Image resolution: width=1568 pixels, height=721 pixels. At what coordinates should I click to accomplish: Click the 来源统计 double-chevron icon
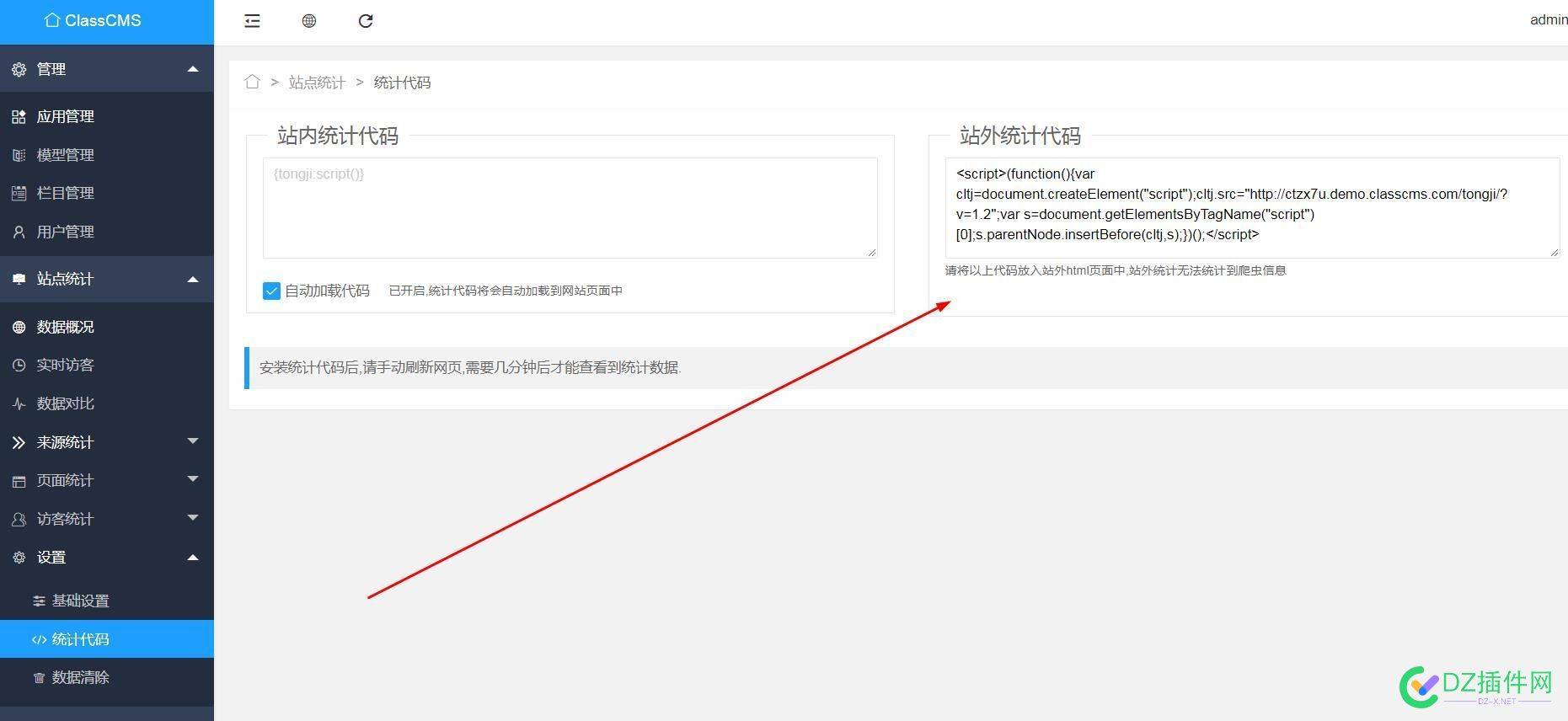coord(19,442)
